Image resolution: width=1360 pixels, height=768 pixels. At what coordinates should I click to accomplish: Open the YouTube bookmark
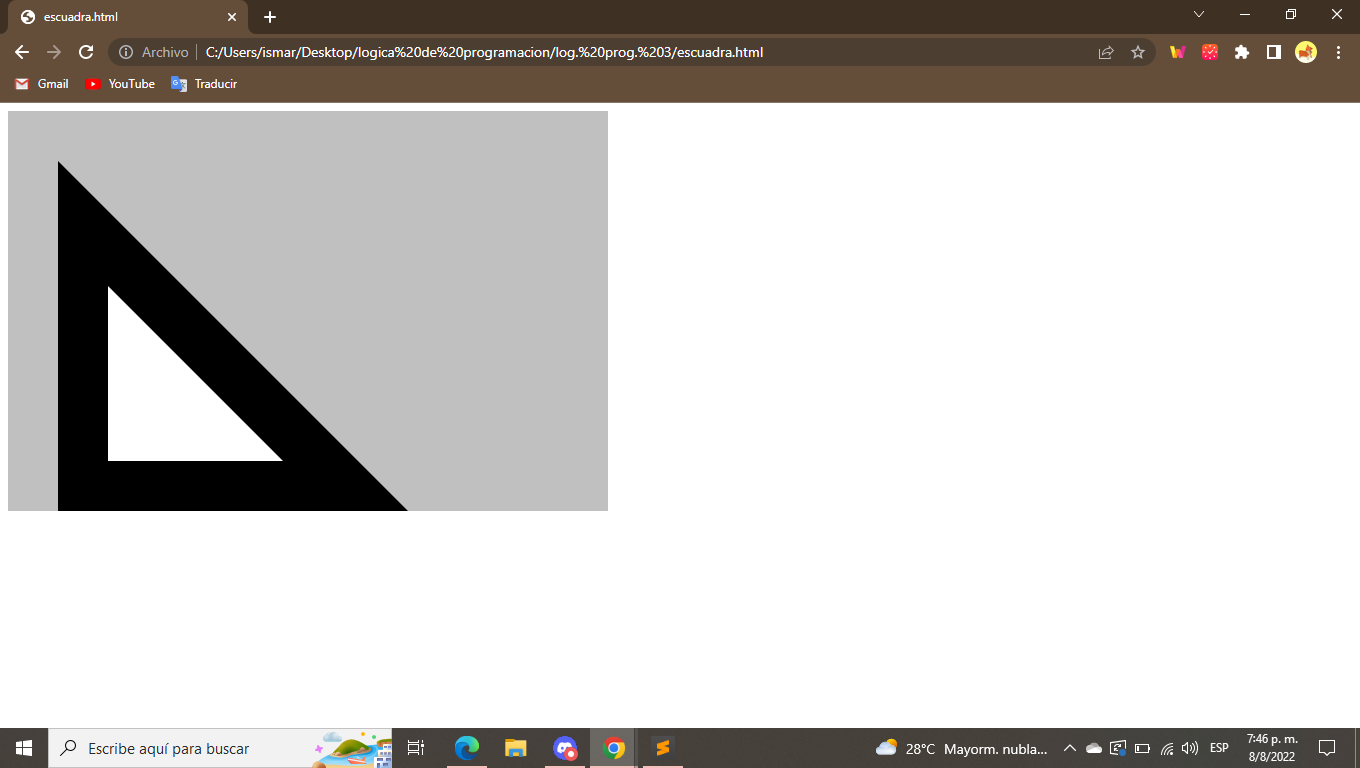120,84
